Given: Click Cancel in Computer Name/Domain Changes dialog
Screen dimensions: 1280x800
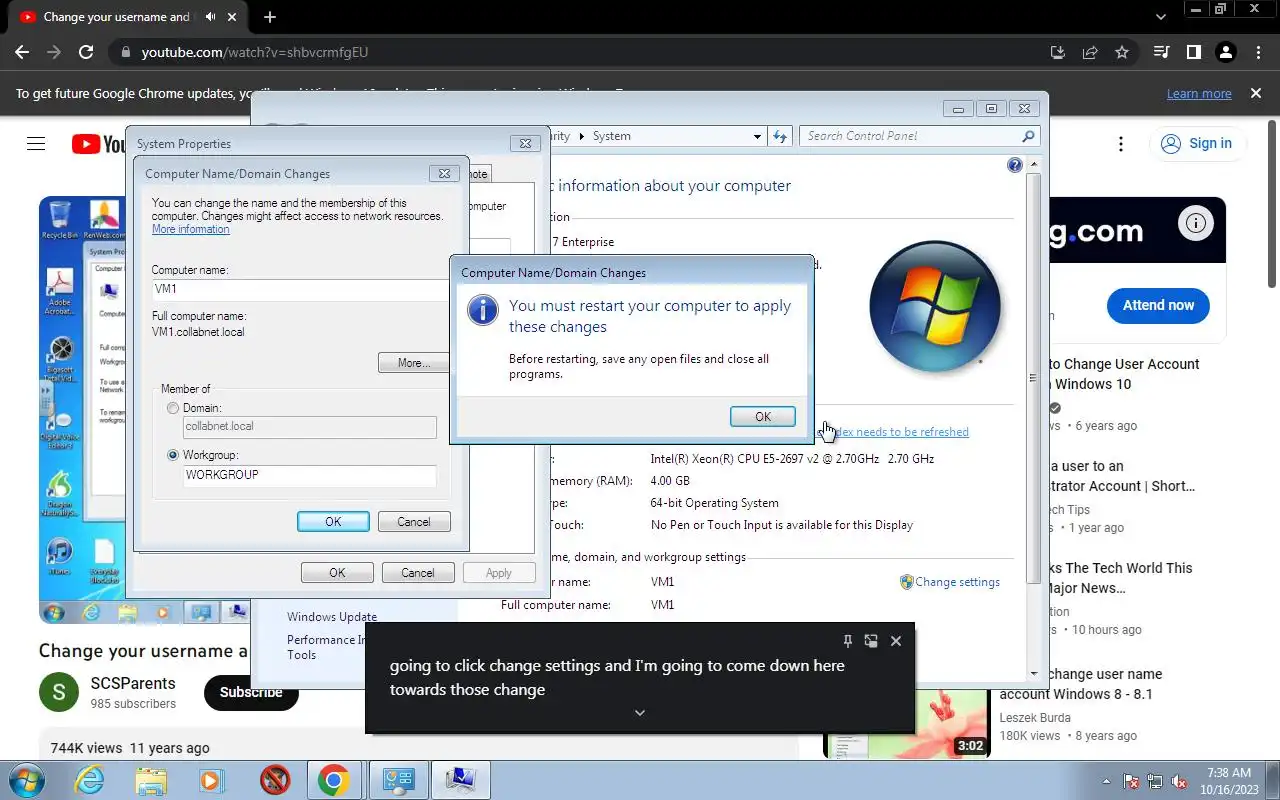Looking at the screenshot, I should (414, 522).
